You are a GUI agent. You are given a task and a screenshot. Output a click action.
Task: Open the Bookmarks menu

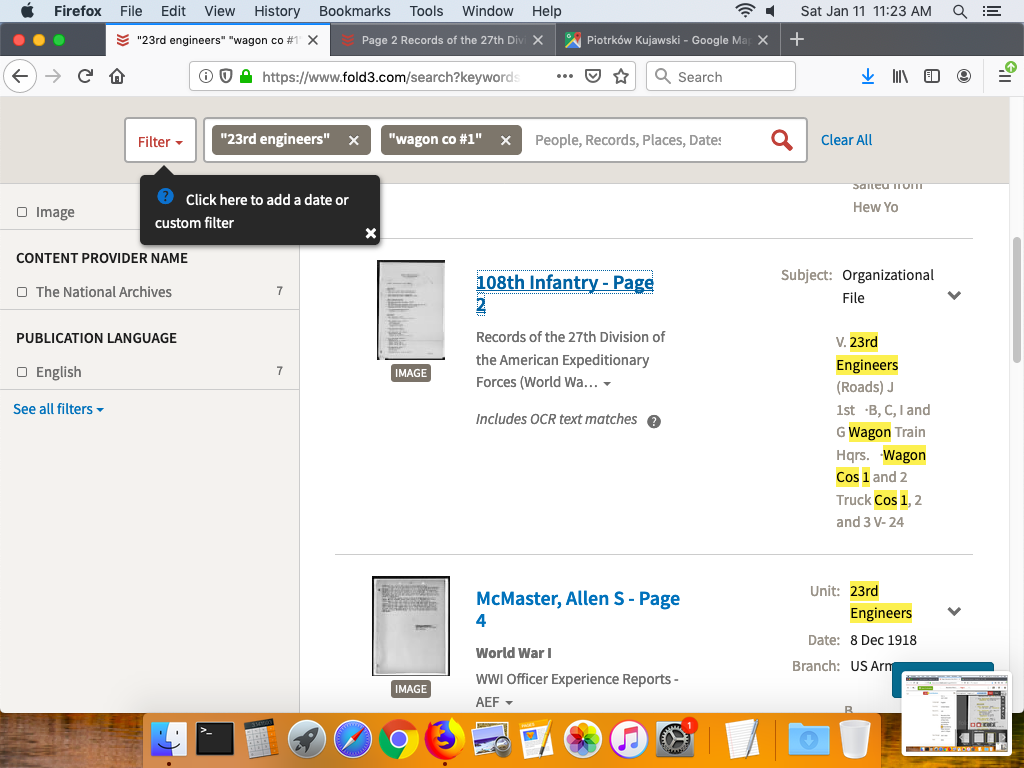(x=354, y=11)
